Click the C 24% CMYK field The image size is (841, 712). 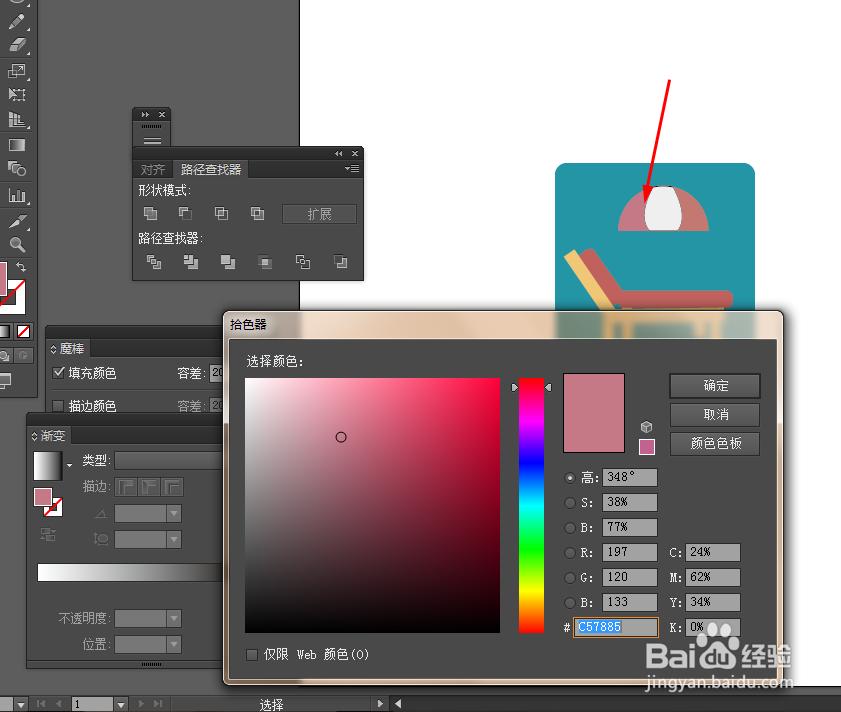click(713, 552)
